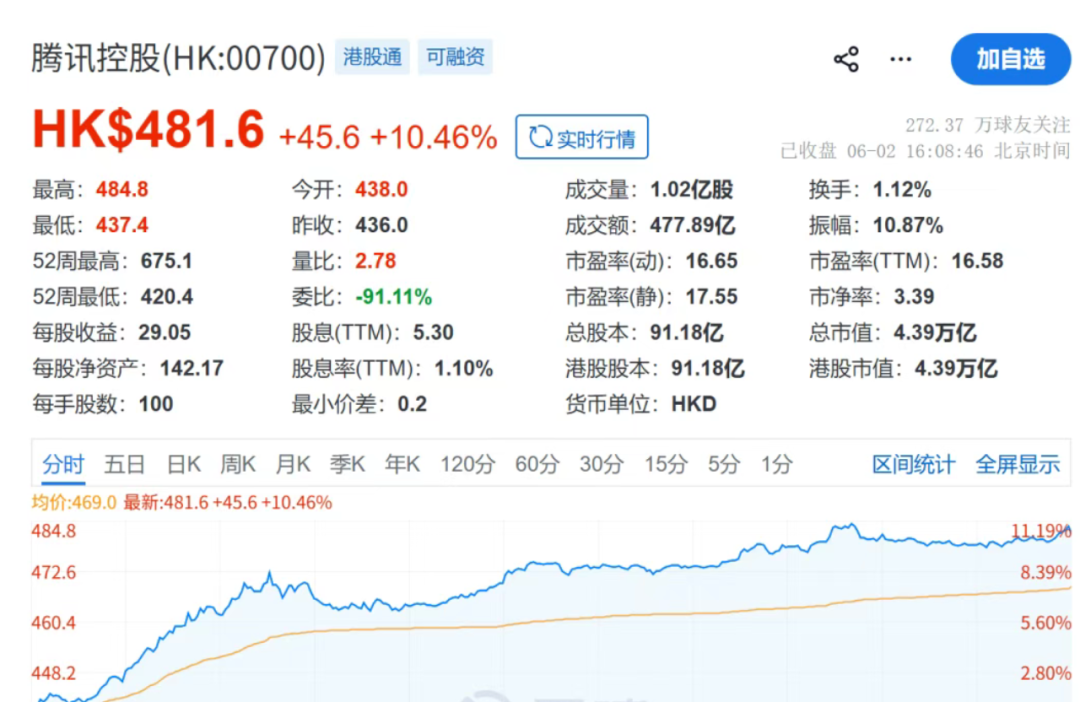This screenshot has width=1080, height=702.
Task: Click the 港股通 tag
Action: (x=372, y=56)
